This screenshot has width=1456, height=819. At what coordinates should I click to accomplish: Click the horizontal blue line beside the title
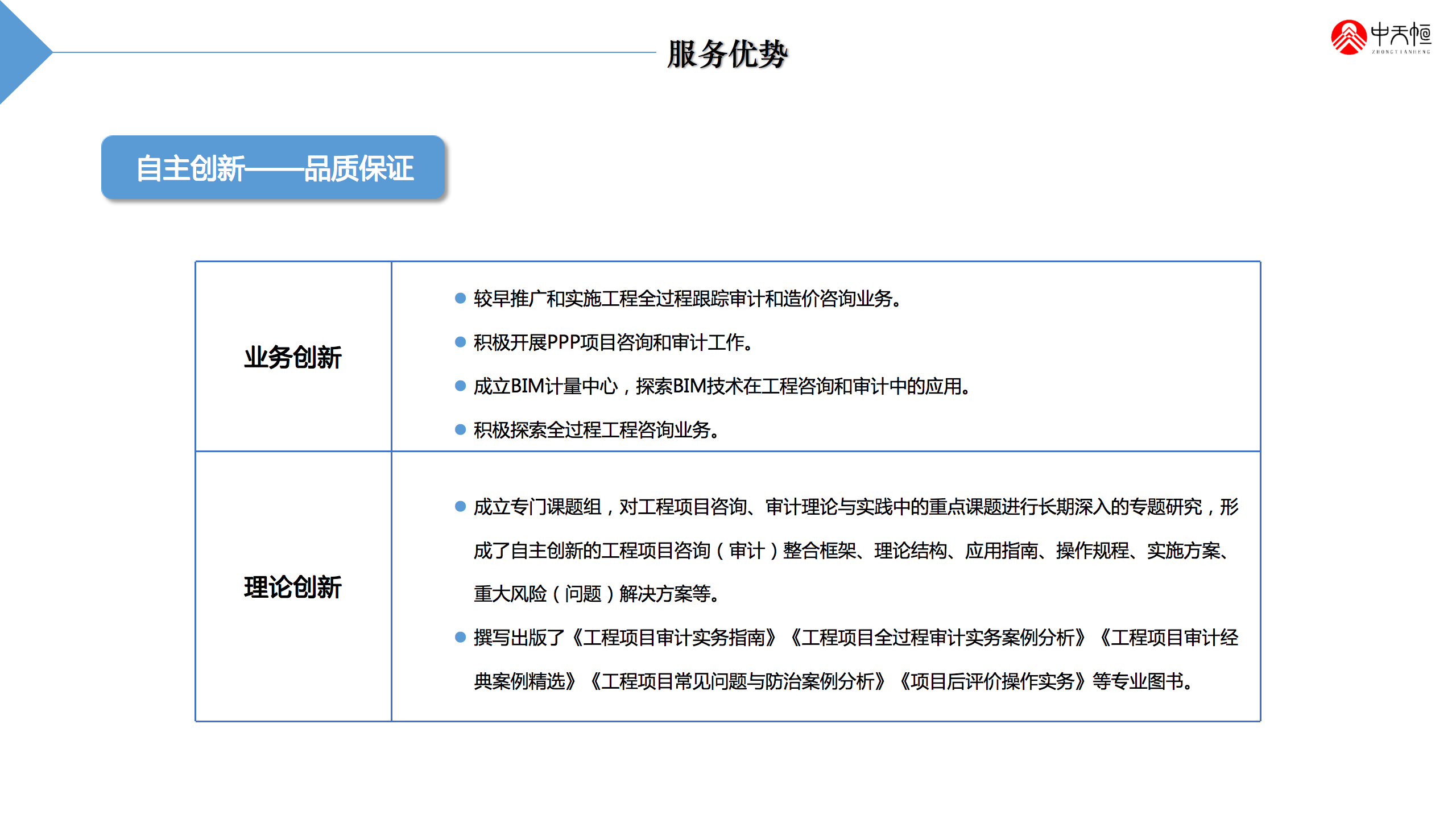tap(353, 52)
